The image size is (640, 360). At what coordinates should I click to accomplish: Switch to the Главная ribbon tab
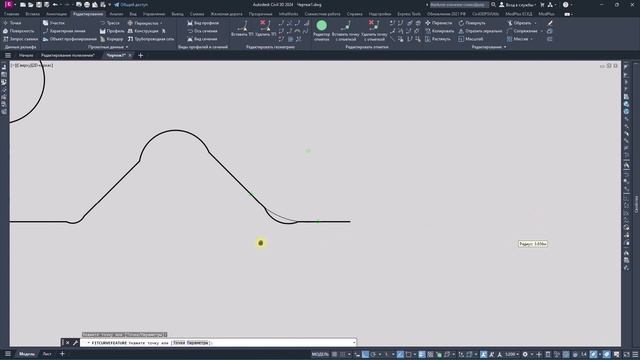(x=11, y=14)
